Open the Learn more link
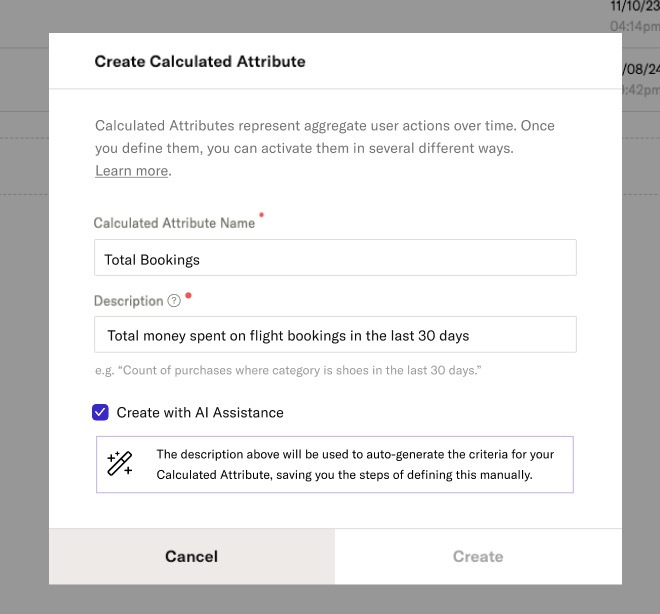This screenshot has height=614, width=660. [x=131, y=171]
